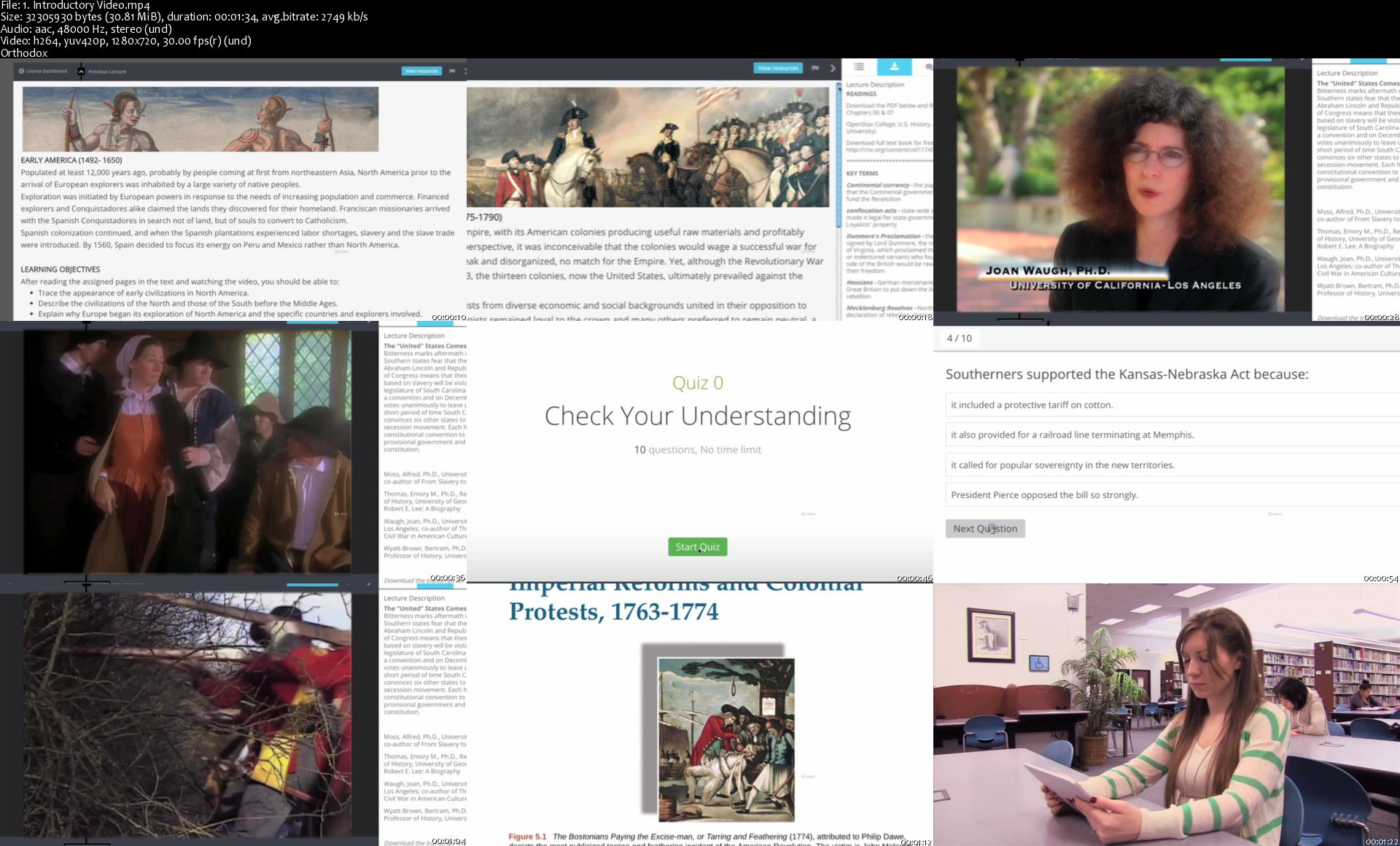The width and height of the screenshot is (1400, 846).
Task: Choose President Pierce opposed the bill answer
Action: (1172, 494)
